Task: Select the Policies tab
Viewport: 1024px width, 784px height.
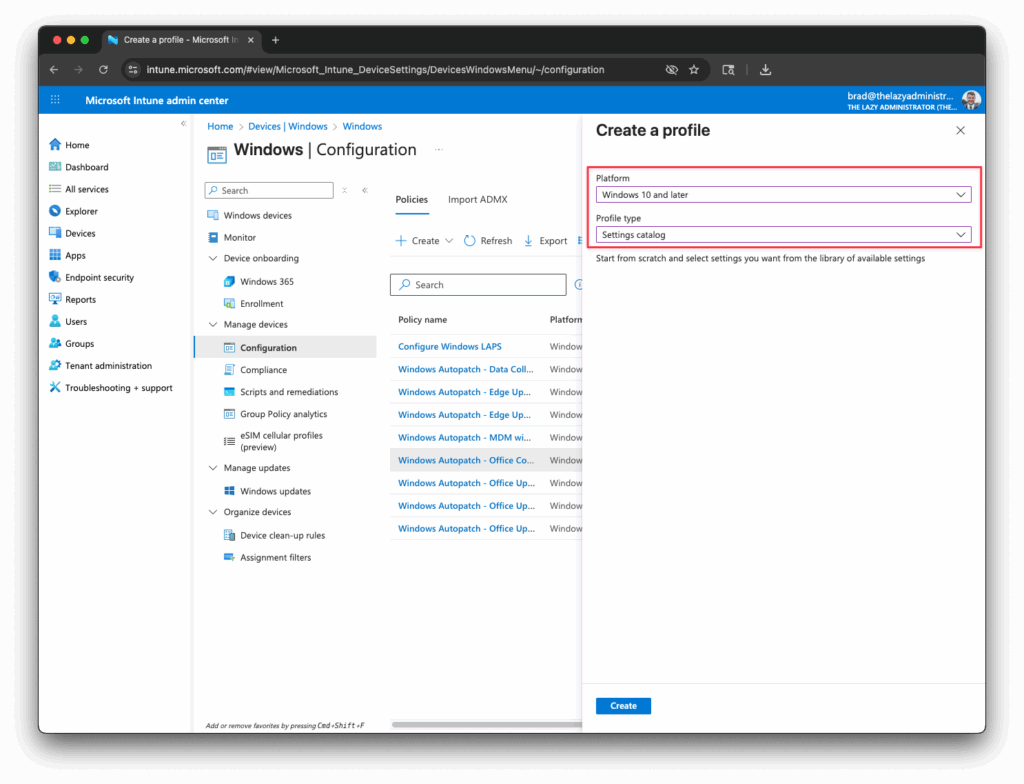Action: click(411, 199)
